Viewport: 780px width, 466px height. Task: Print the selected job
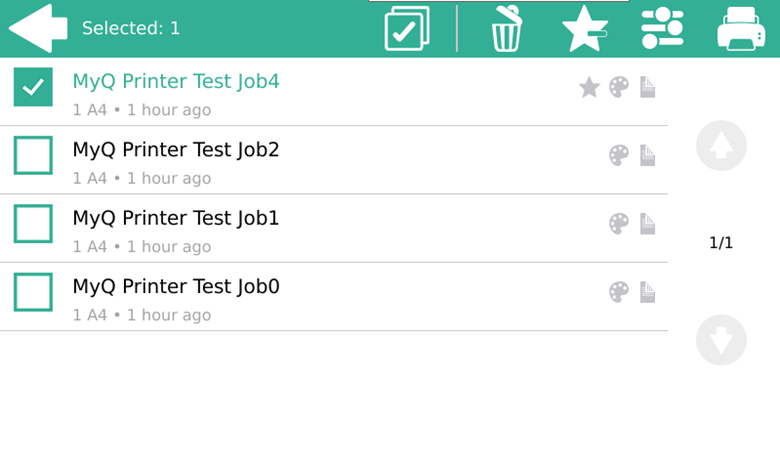(740, 28)
